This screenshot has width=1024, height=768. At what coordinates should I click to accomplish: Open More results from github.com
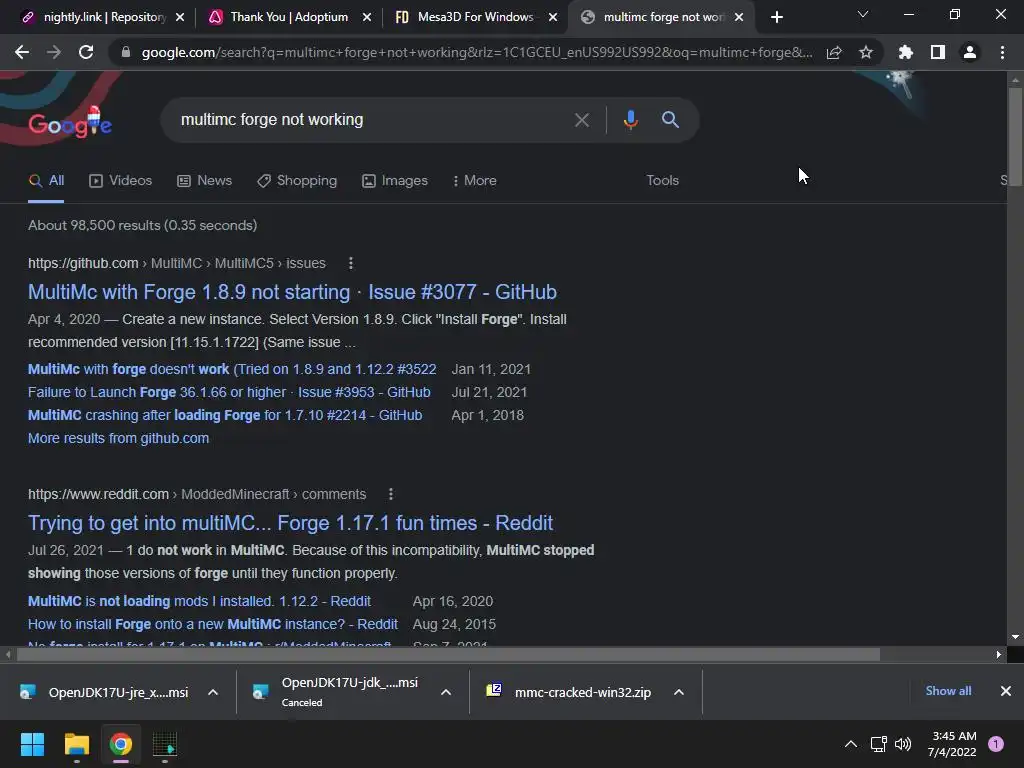click(118, 438)
